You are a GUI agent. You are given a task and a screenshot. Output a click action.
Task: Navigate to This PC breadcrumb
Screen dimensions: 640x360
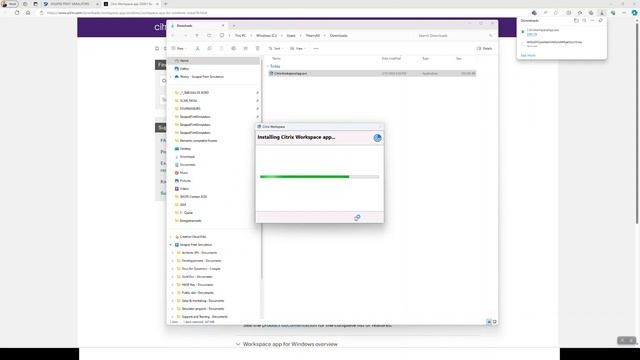240,36
